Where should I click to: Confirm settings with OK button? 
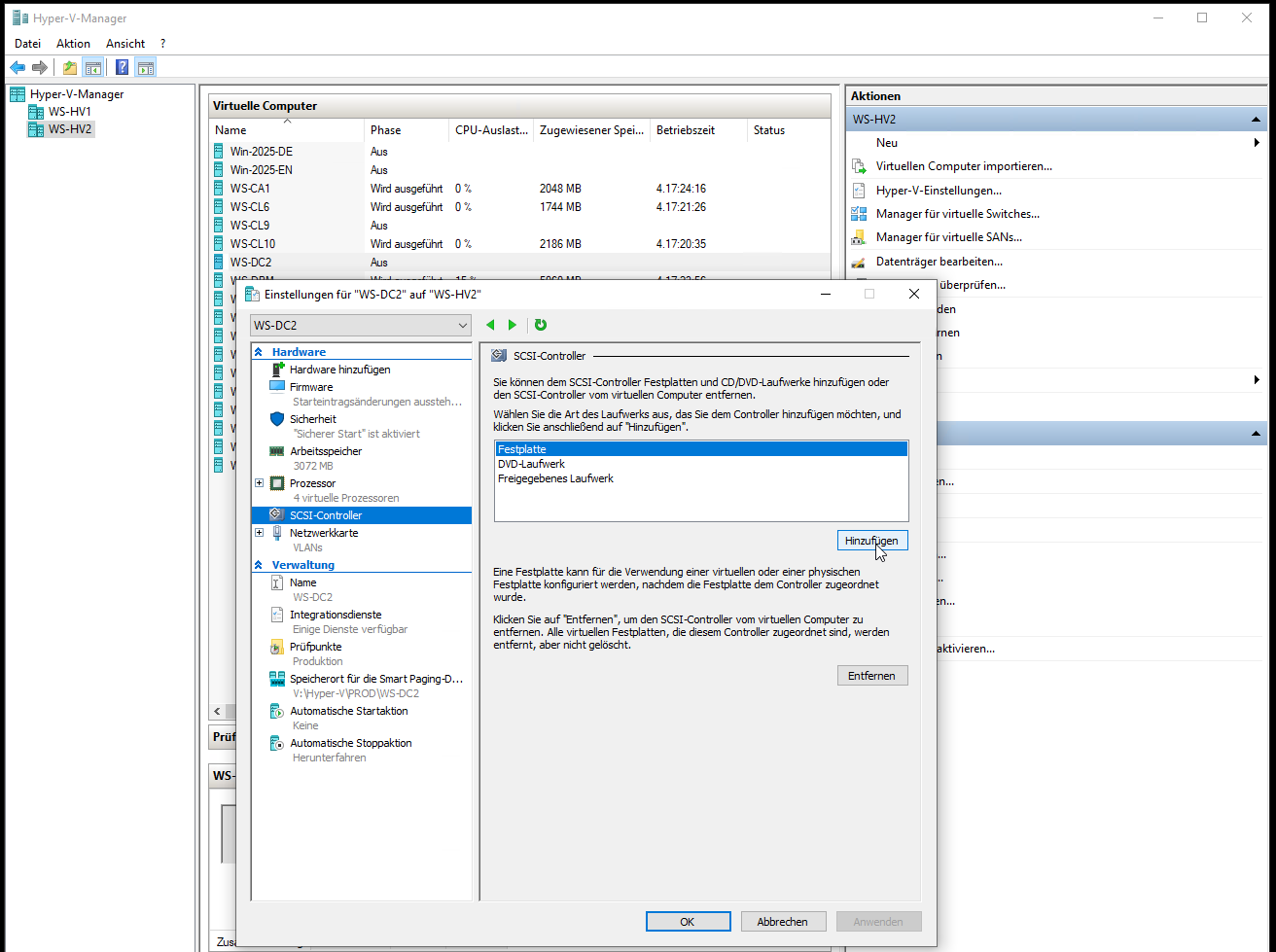pyautogui.click(x=688, y=922)
